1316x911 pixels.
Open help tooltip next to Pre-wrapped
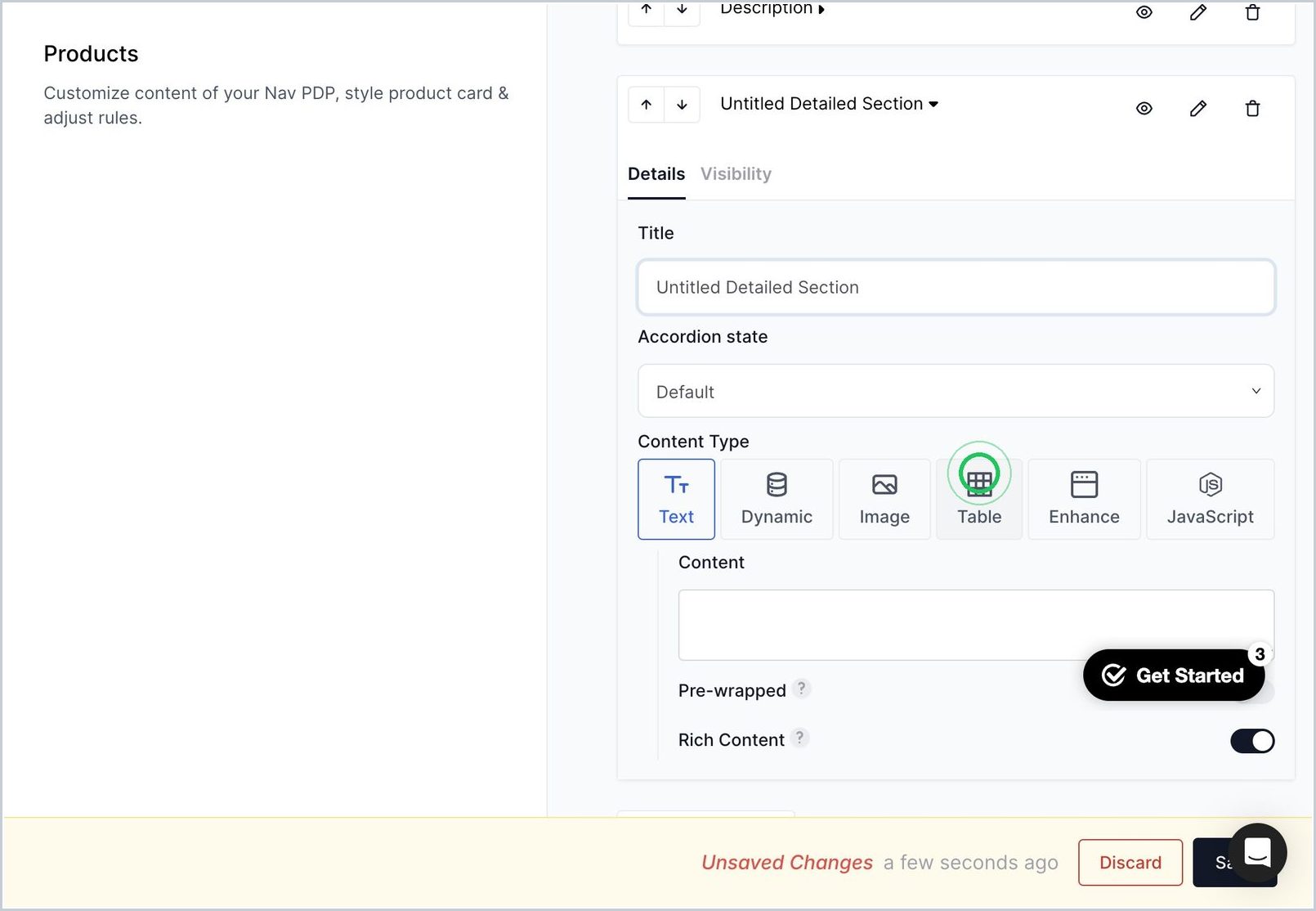pyautogui.click(x=802, y=688)
